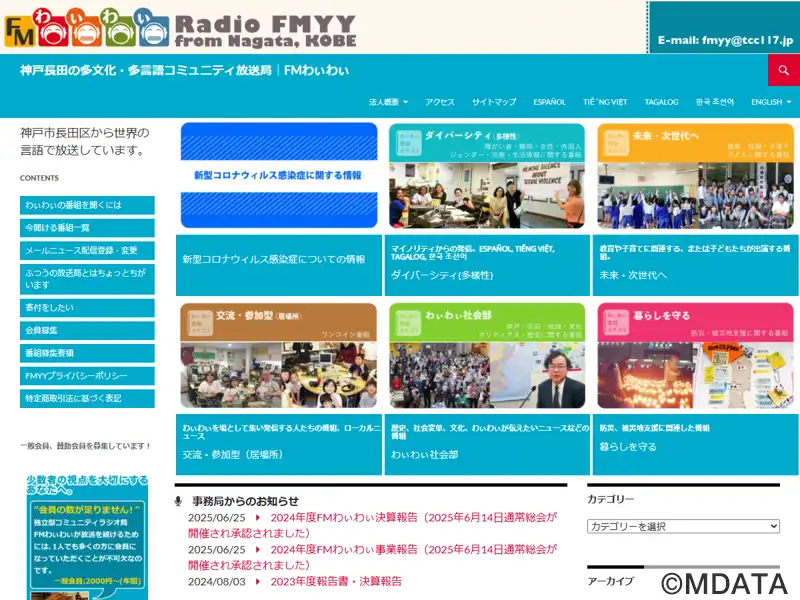Screen dimensions: 800x600
Task: Click 交流・参加型(居場所) text link
Action: click(233, 455)
